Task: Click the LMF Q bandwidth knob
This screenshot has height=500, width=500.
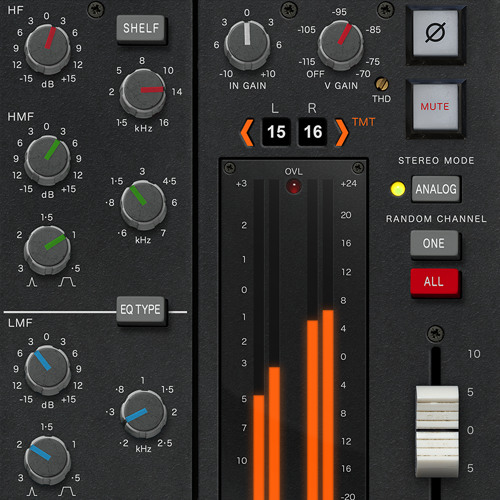Action: (x=48, y=459)
